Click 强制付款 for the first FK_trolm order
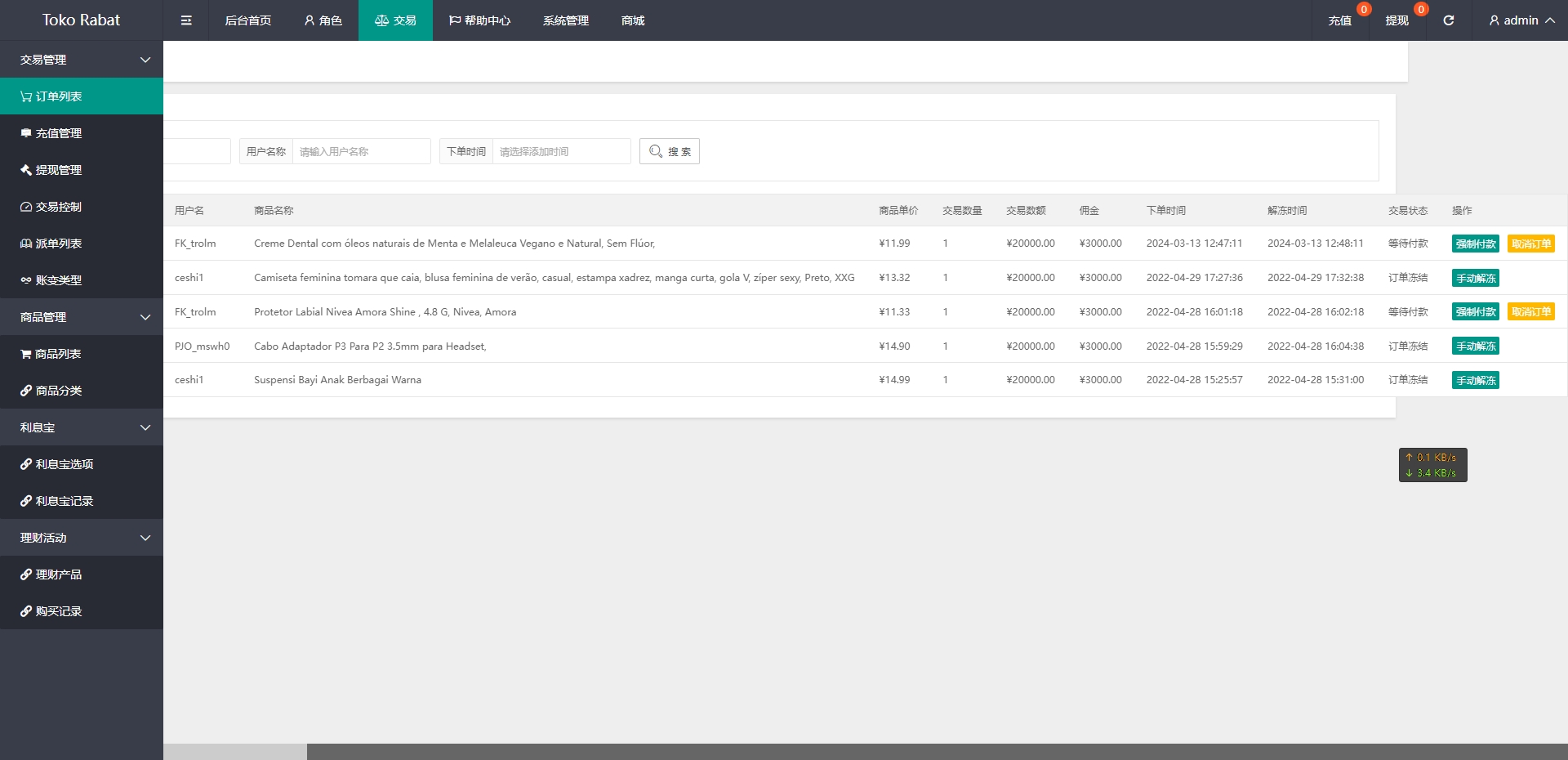The width and height of the screenshot is (1568, 760). pos(1475,244)
